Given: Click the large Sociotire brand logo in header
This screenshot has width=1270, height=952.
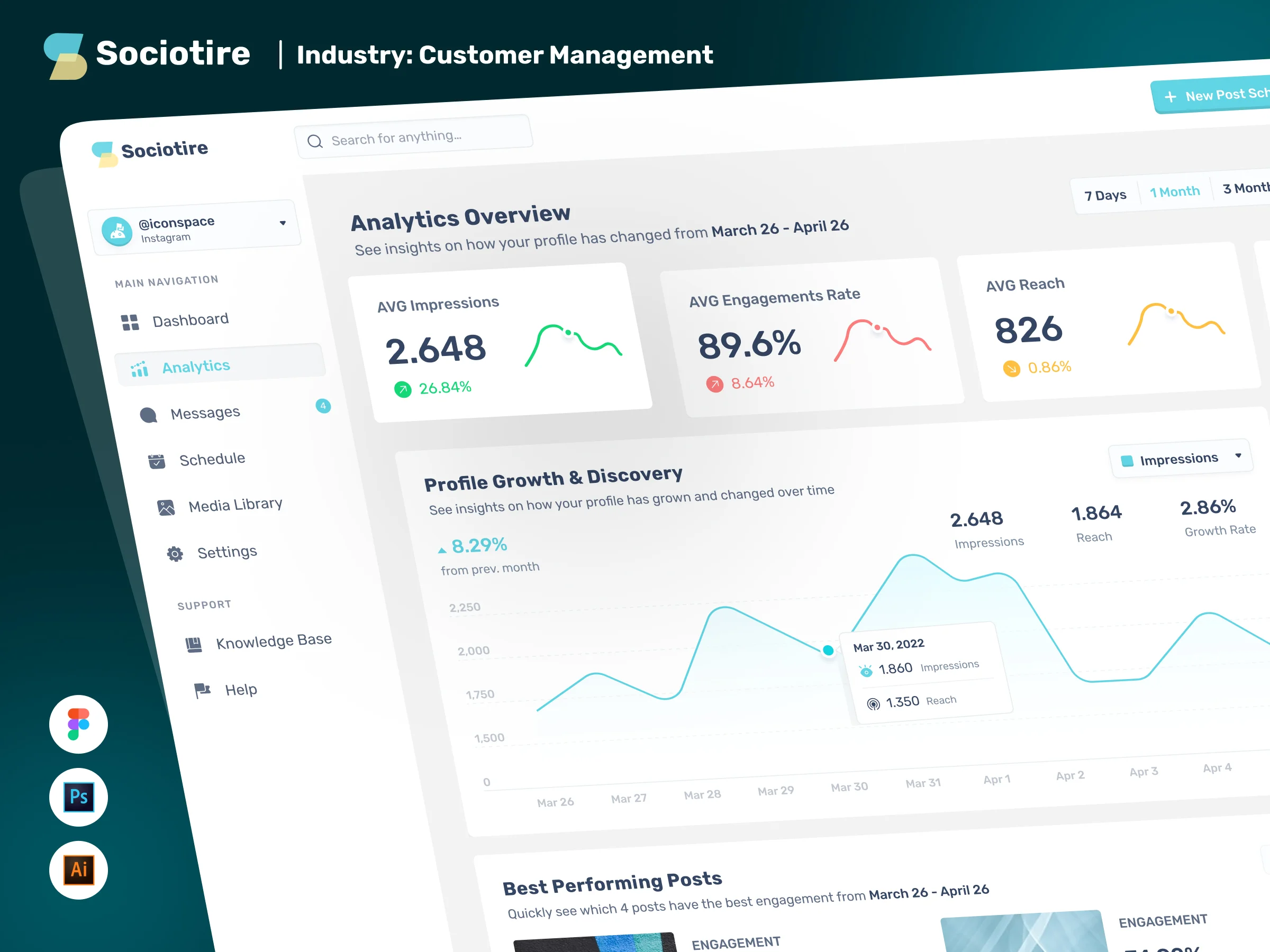Looking at the screenshot, I should pos(147,56).
